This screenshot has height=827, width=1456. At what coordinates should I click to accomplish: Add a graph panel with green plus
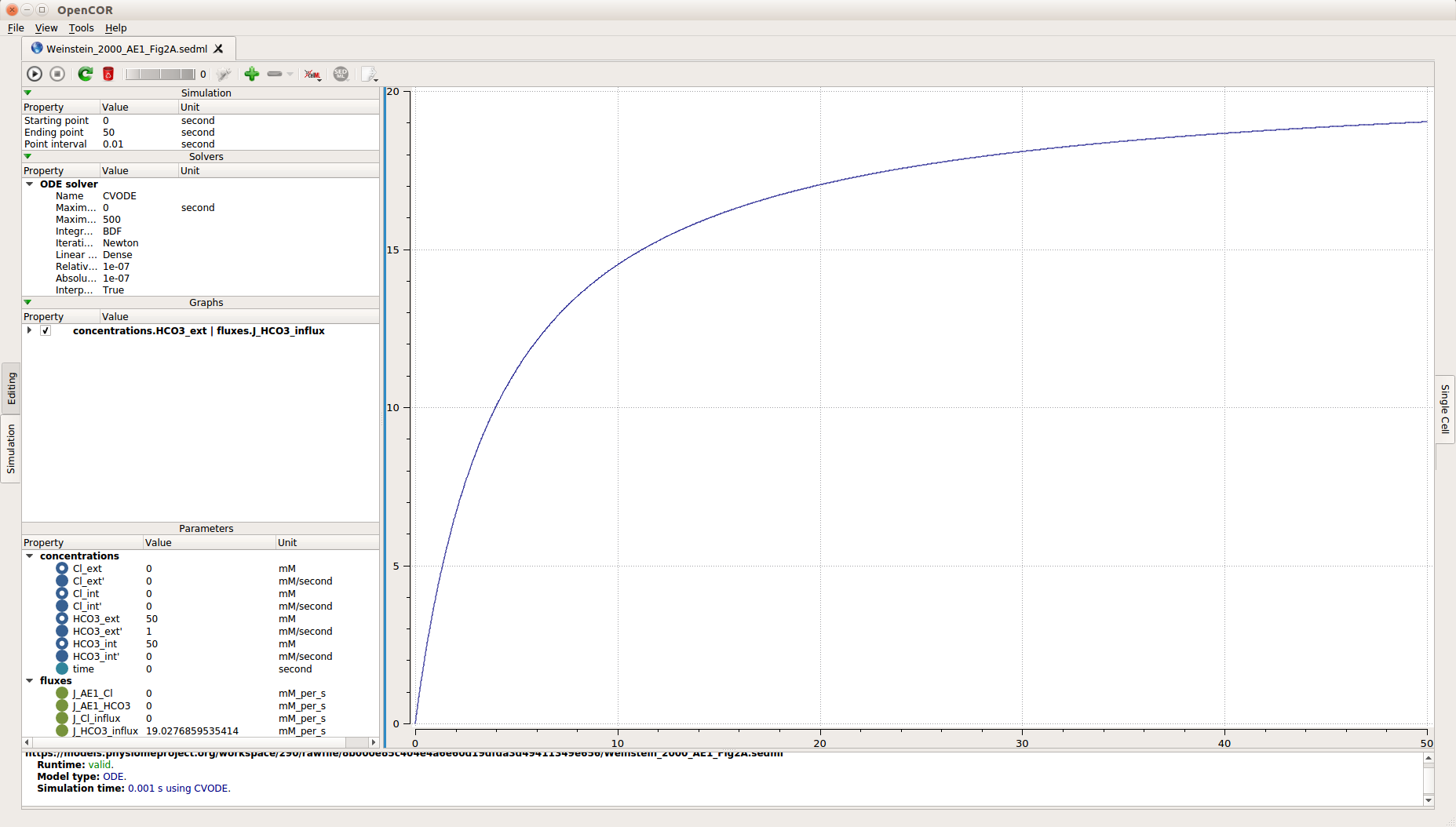[x=252, y=74]
